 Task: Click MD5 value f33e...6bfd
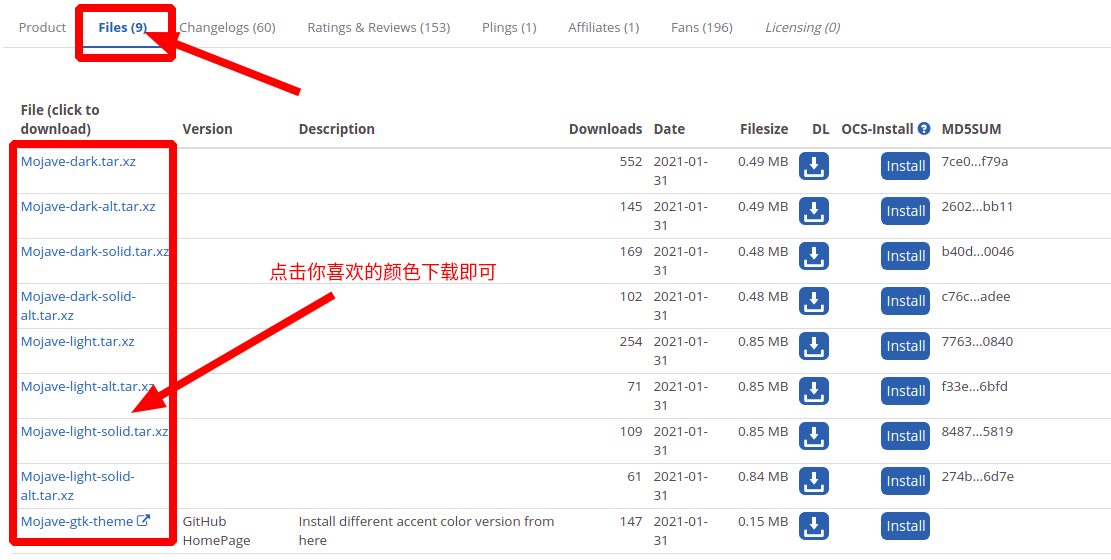coord(974,386)
